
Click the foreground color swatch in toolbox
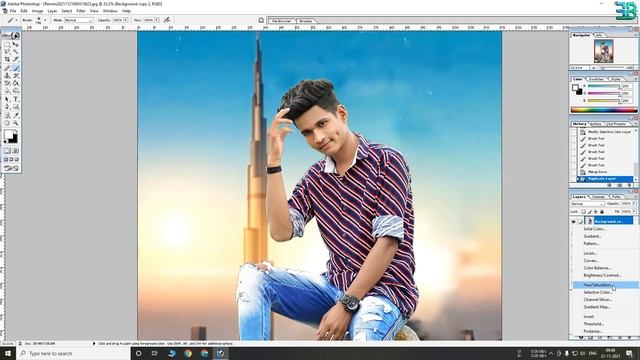9,134
